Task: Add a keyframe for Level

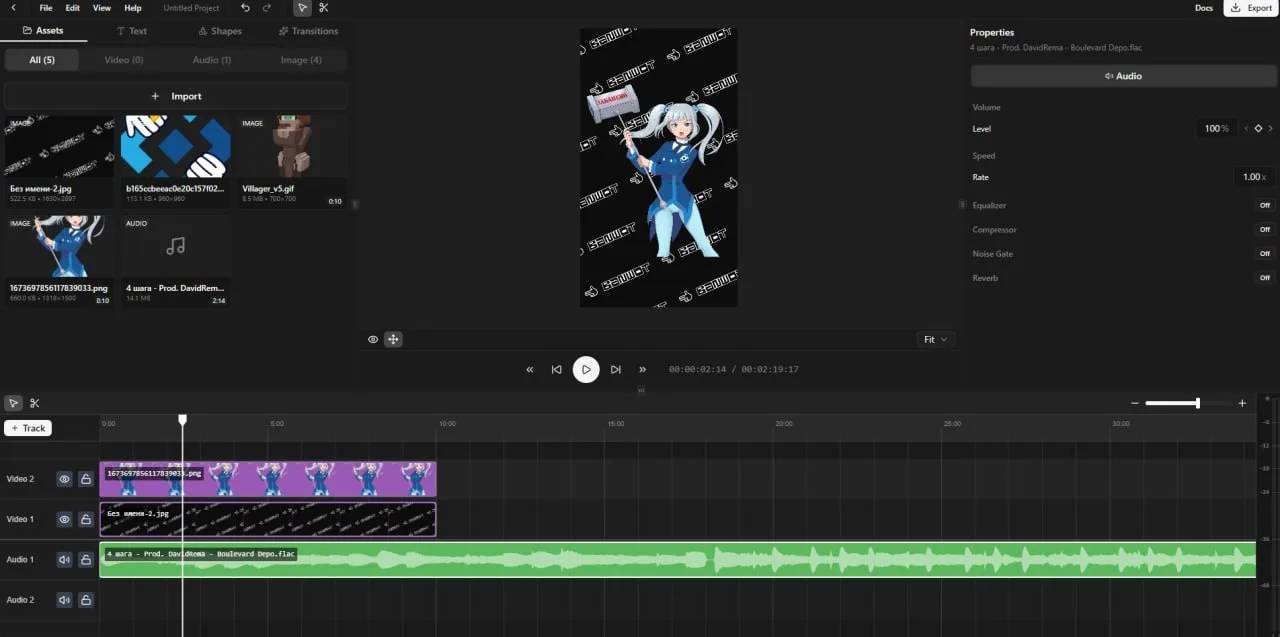Action: pos(1259,129)
